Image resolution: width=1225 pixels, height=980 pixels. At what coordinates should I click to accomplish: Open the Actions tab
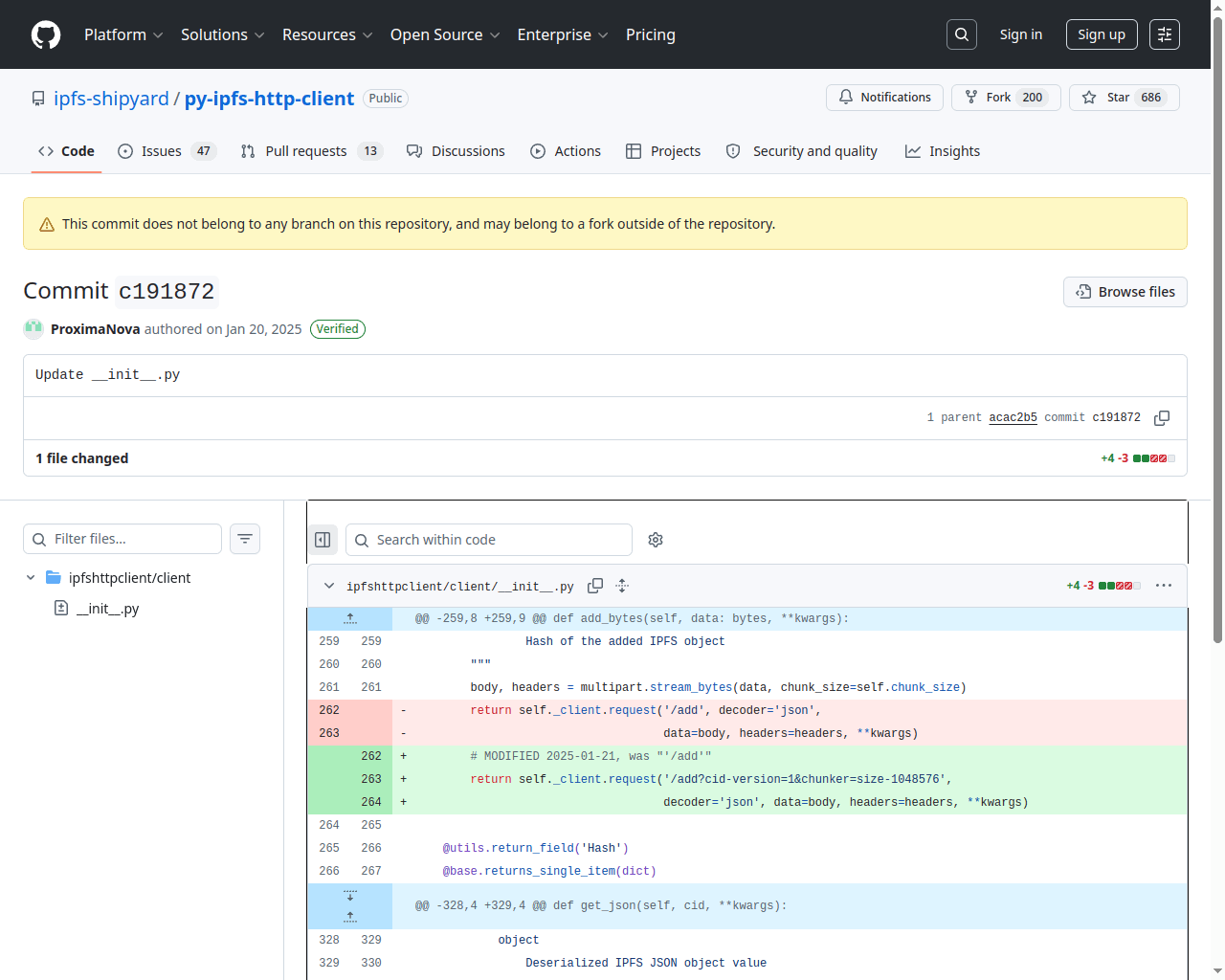[566, 151]
